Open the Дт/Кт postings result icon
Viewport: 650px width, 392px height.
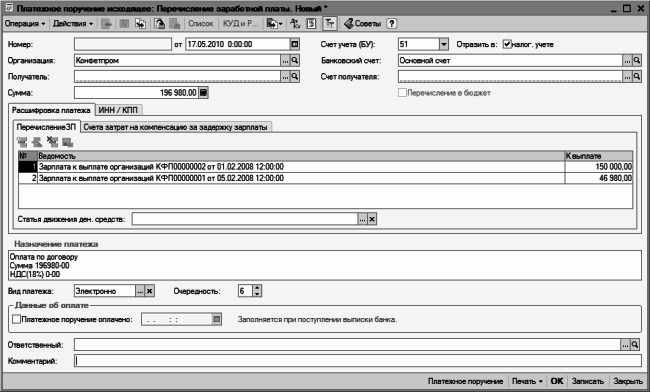[x=295, y=24]
